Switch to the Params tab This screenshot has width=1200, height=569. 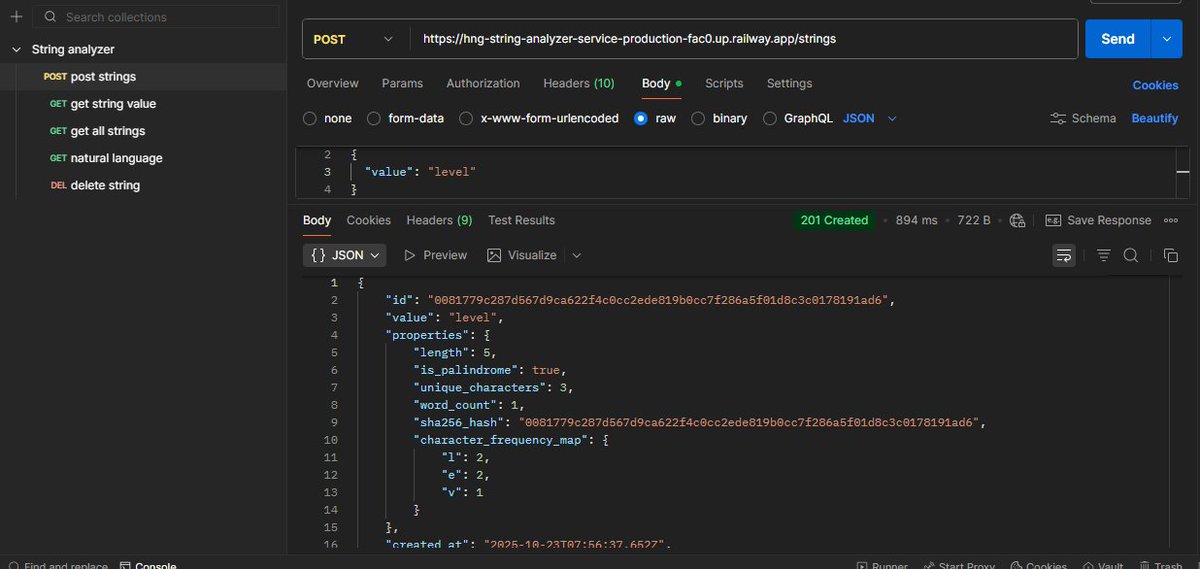[402, 83]
